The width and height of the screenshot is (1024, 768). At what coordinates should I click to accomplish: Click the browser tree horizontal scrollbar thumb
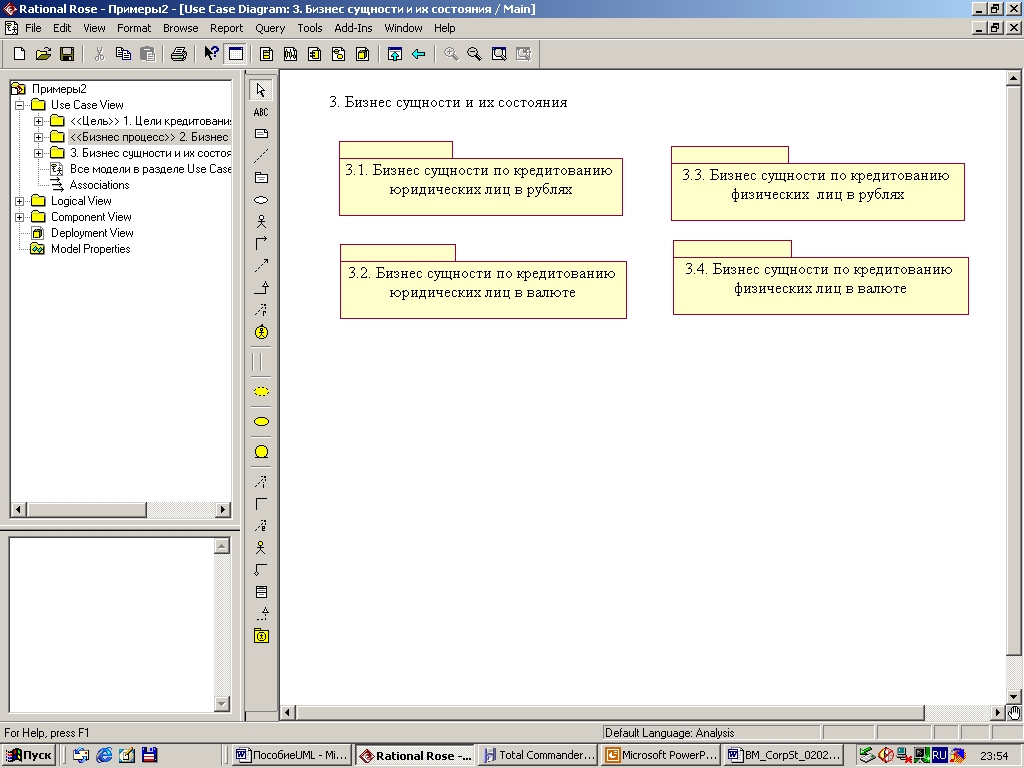click(x=87, y=509)
